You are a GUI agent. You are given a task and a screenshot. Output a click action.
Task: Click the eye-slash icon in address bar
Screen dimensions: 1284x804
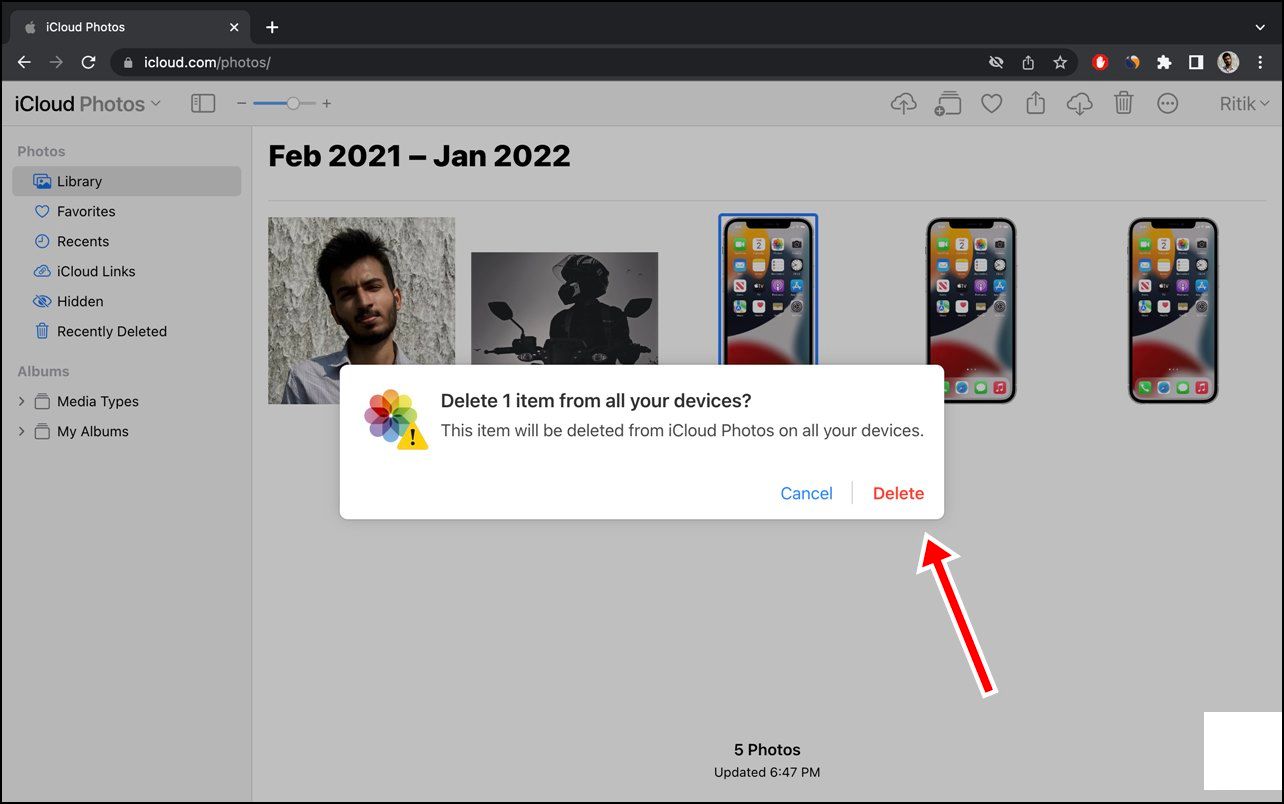[x=996, y=62]
